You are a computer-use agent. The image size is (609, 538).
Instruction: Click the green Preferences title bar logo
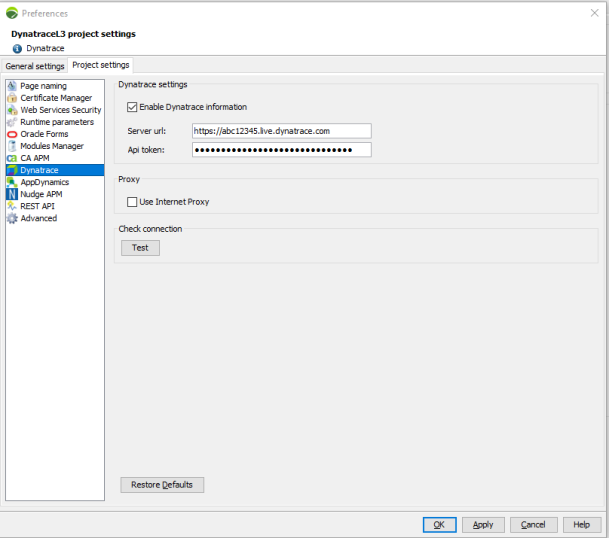[12, 13]
